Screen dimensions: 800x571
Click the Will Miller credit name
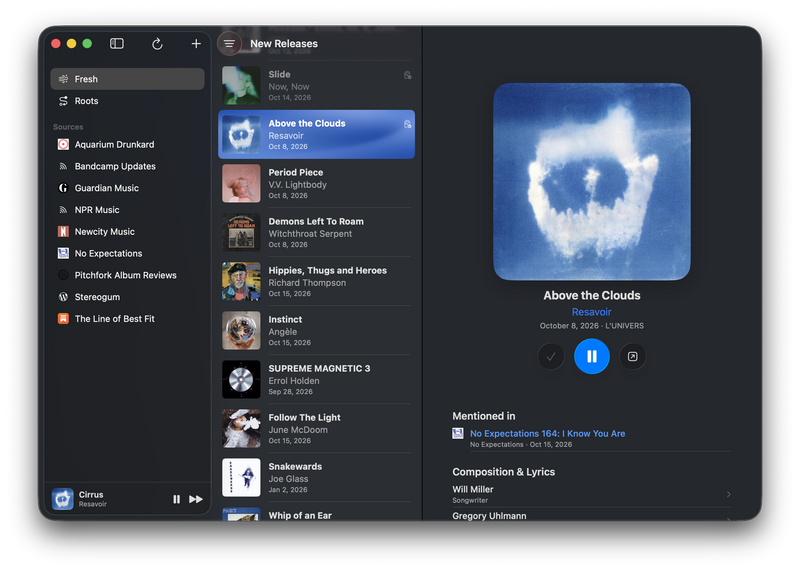473,489
